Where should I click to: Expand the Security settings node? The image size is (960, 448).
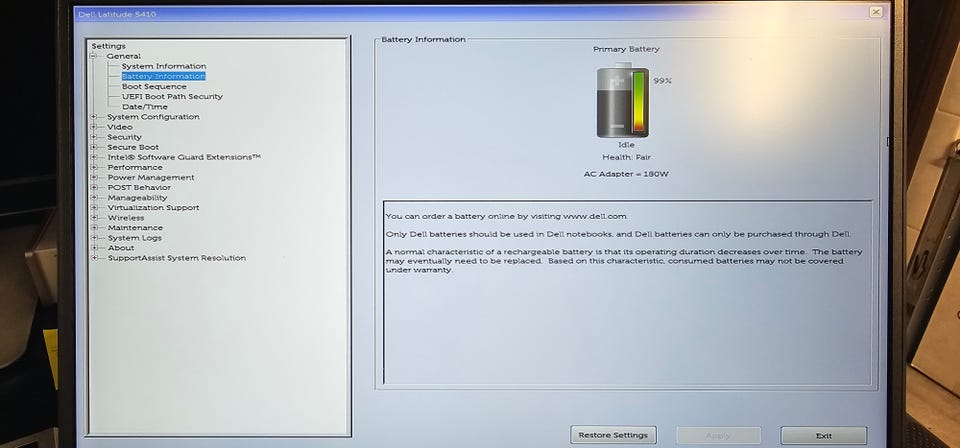click(x=94, y=137)
